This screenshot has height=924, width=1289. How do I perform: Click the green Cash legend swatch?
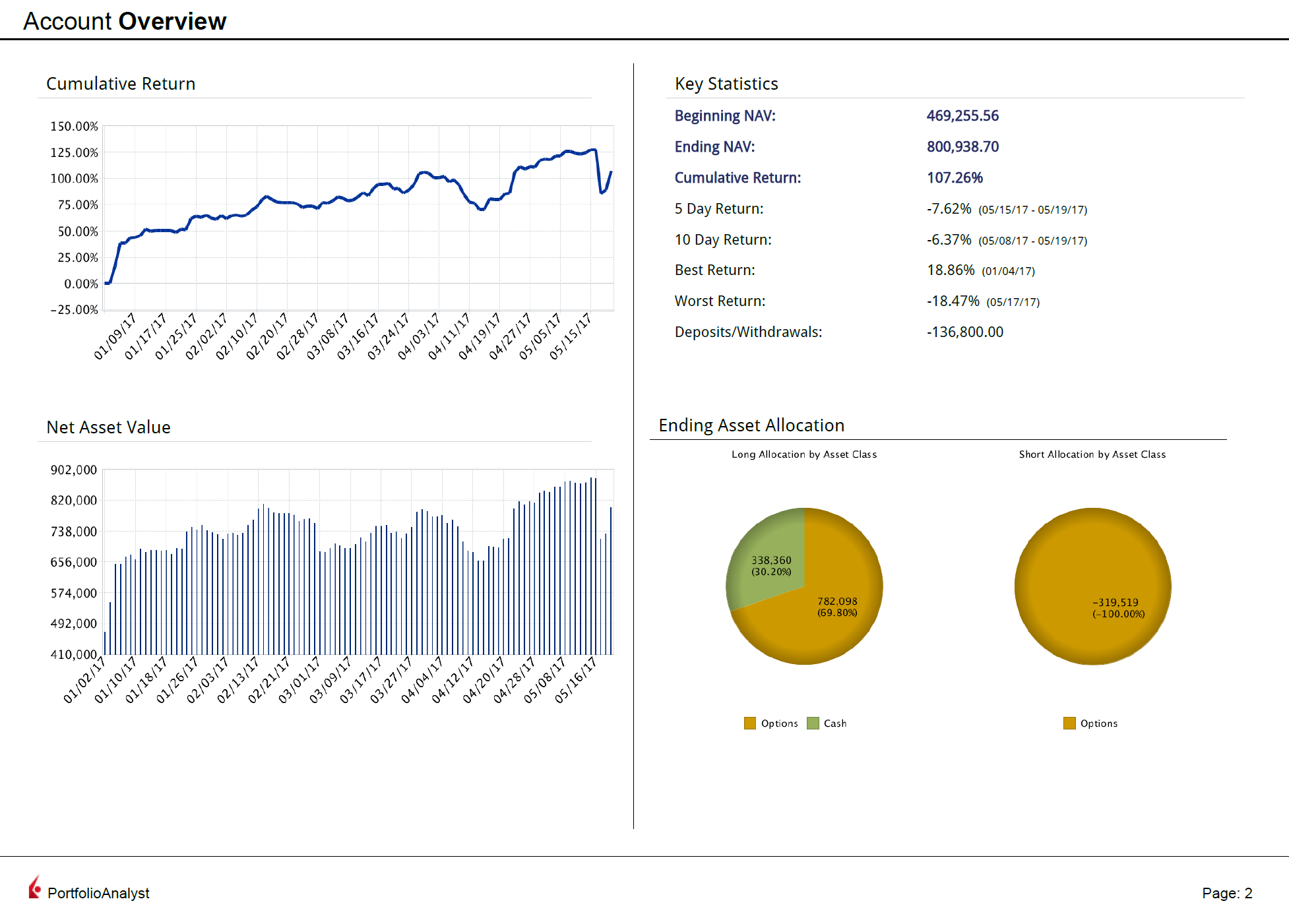pyautogui.click(x=813, y=723)
